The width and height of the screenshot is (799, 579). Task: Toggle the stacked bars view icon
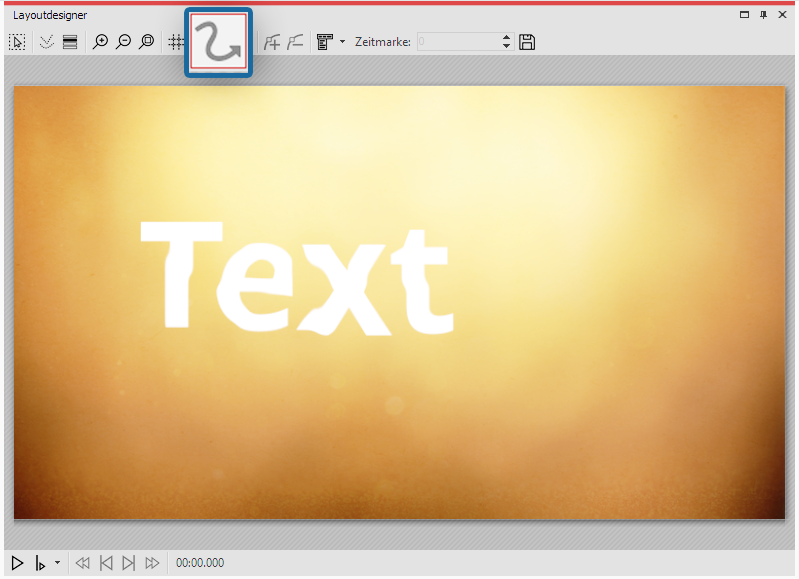[x=70, y=42]
